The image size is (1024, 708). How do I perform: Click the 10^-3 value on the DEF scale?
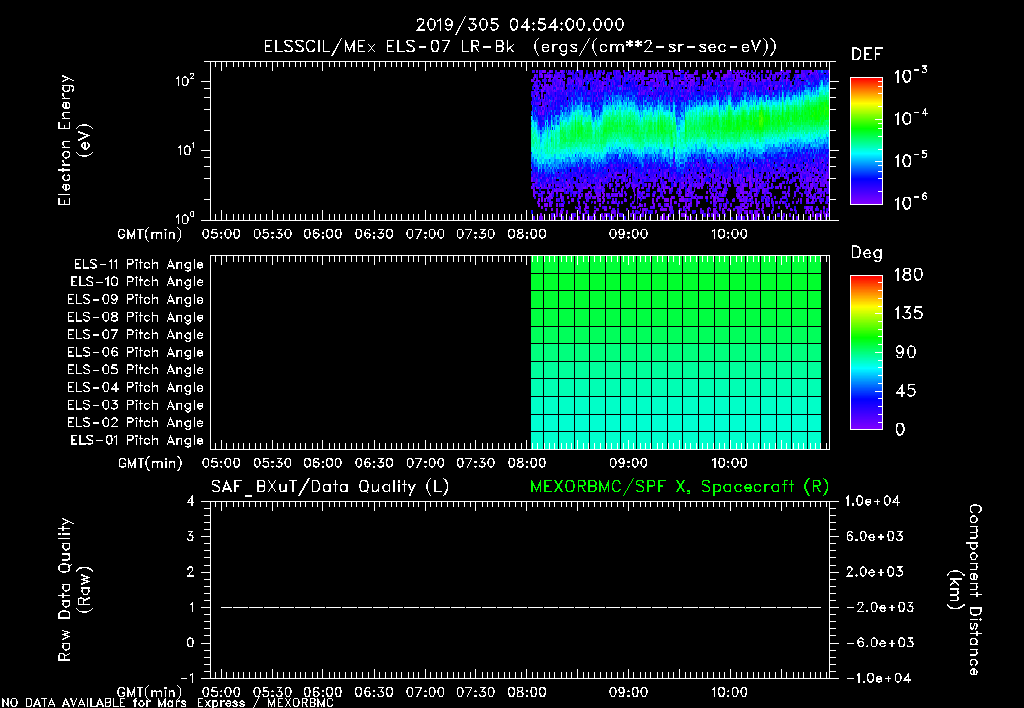tap(910, 76)
